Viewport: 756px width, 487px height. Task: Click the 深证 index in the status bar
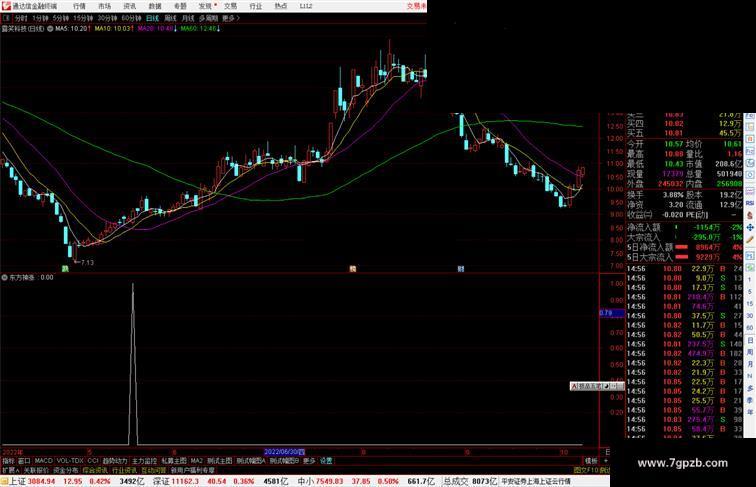(161, 481)
